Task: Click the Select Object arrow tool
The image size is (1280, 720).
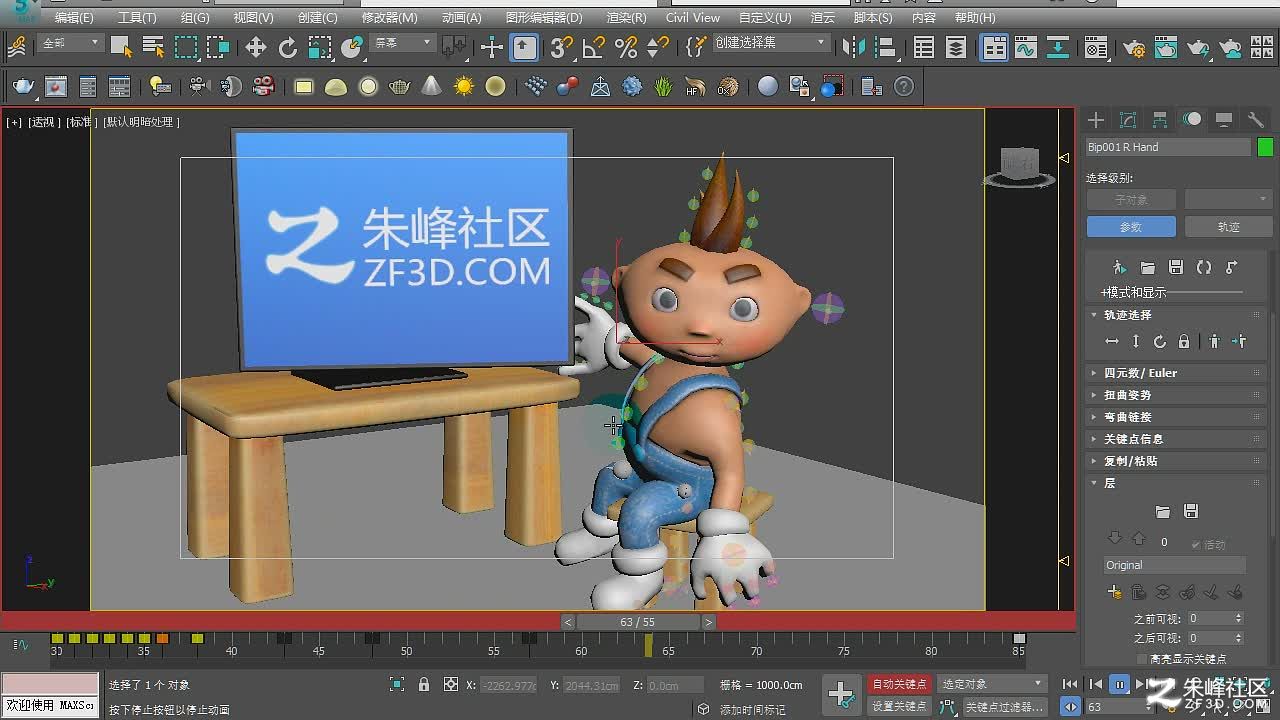Action: 121,47
